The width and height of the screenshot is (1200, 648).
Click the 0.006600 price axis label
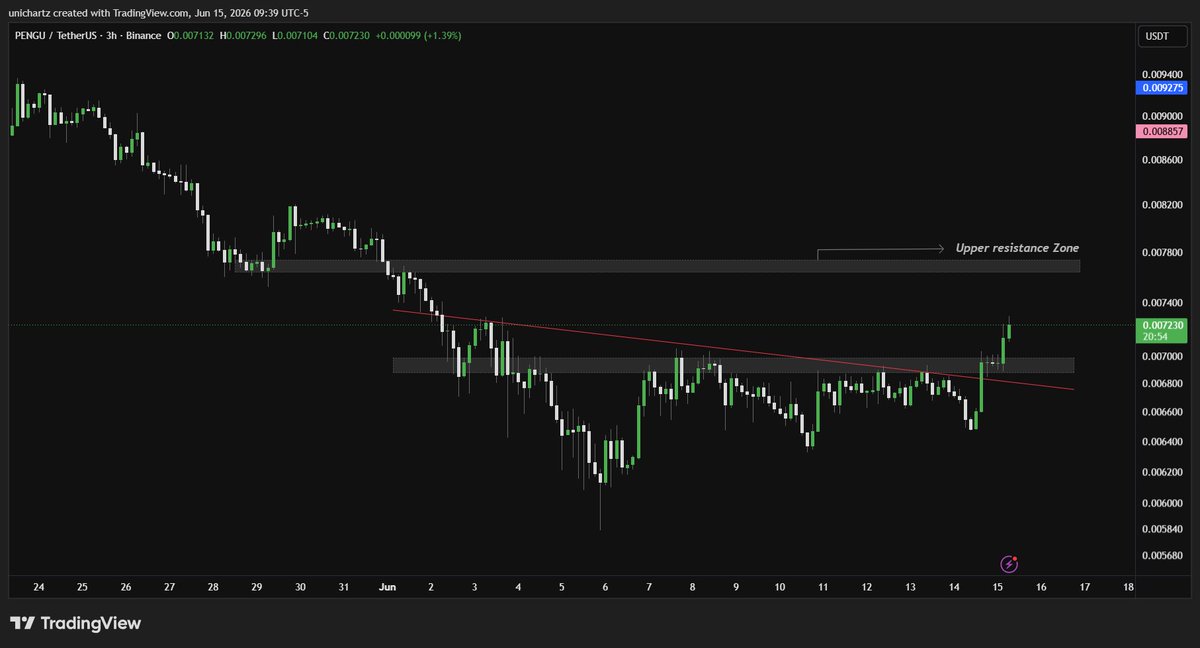(1160, 412)
